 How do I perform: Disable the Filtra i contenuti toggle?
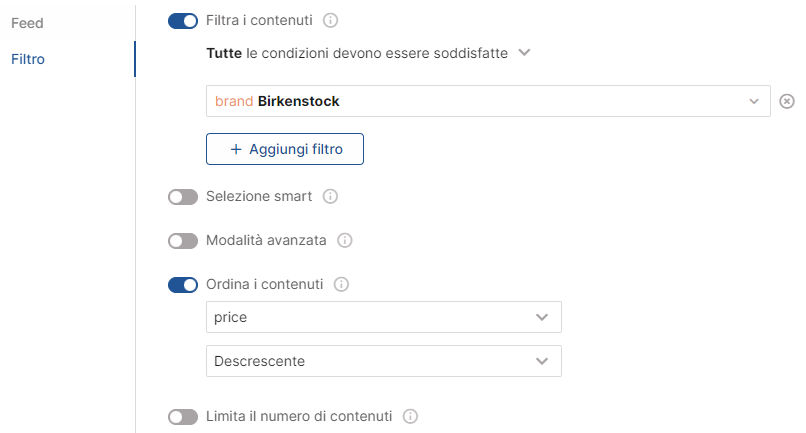pos(183,20)
